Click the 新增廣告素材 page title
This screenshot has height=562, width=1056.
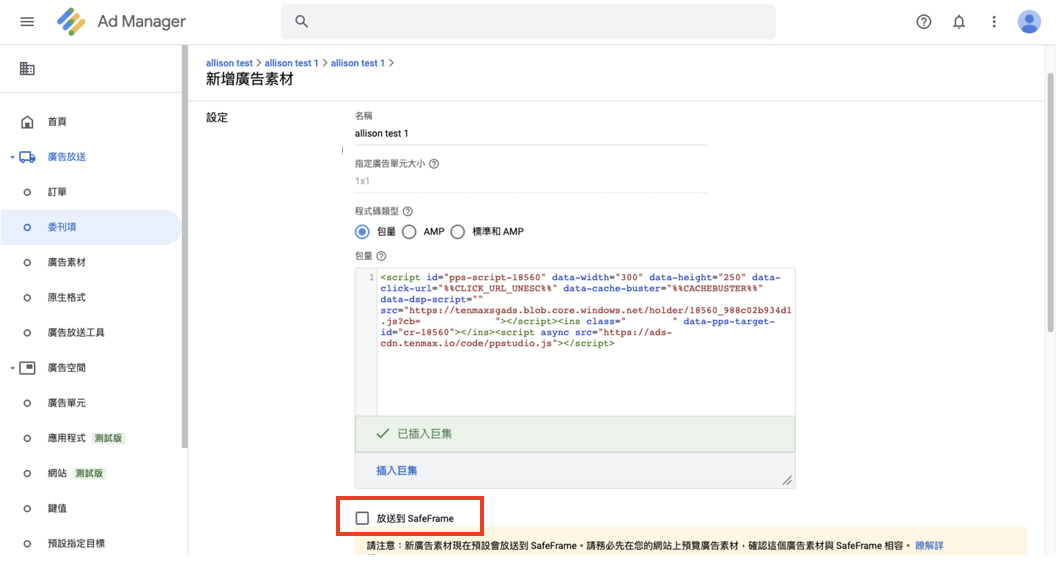(250, 80)
